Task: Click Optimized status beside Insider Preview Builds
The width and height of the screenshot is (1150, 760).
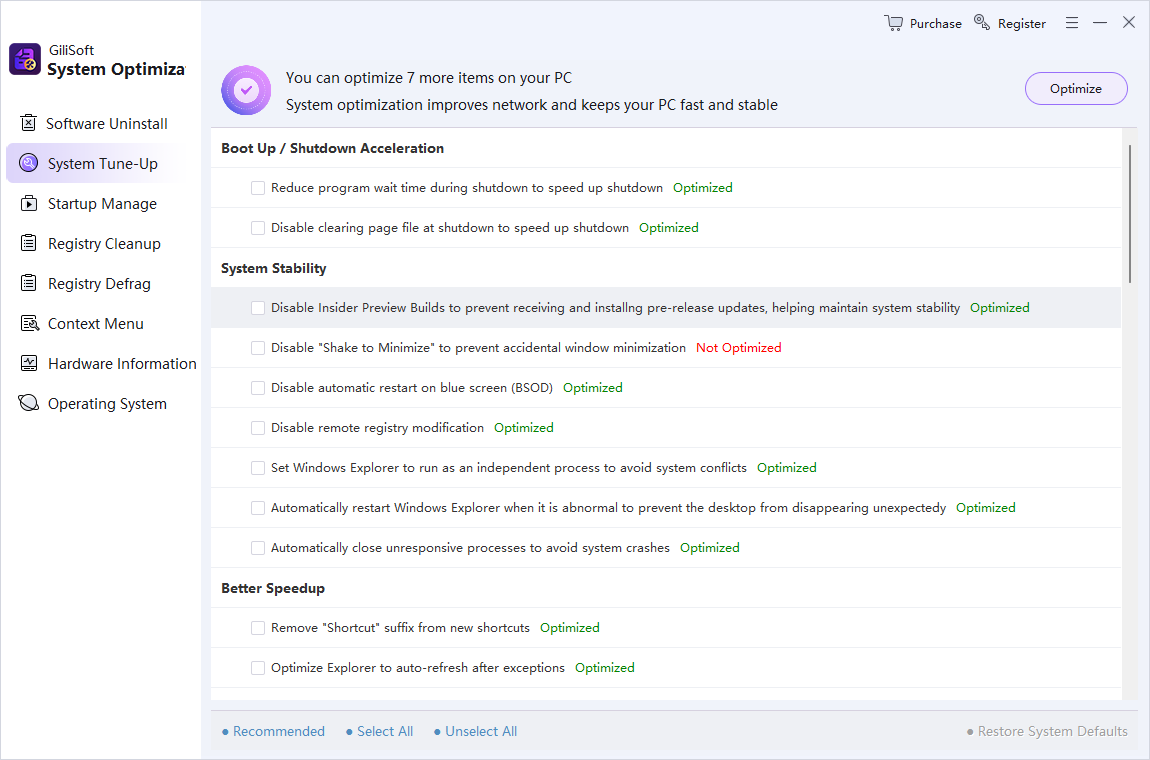Action: (x=1000, y=308)
